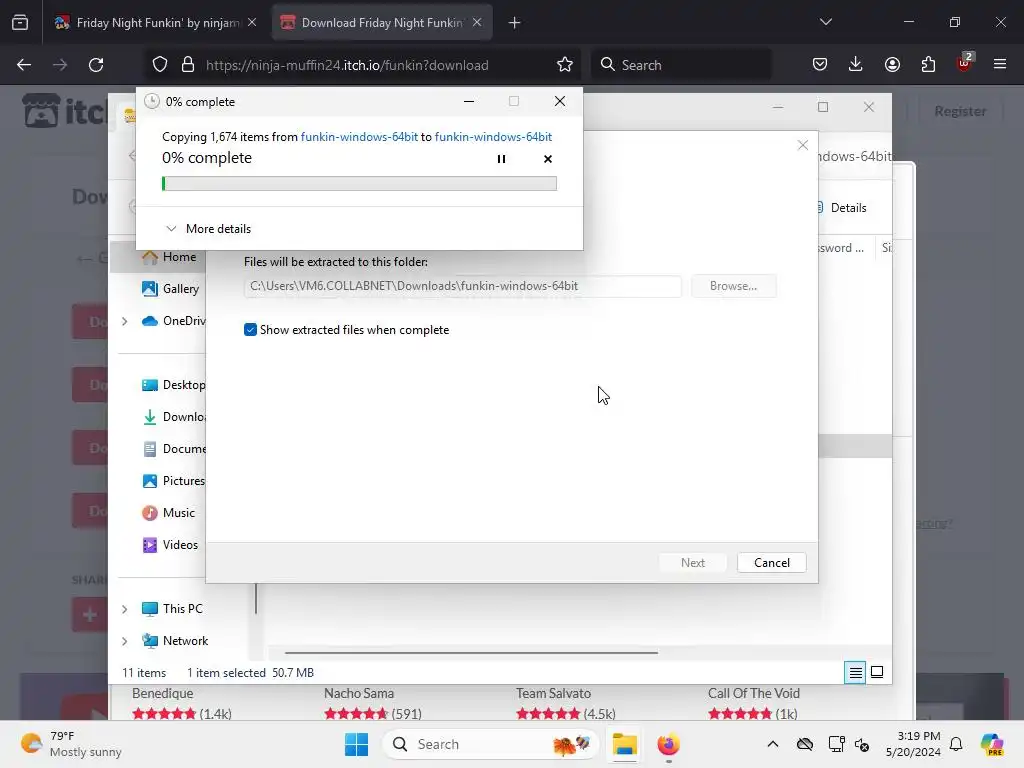View site security lock info

(x=188, y=65)
